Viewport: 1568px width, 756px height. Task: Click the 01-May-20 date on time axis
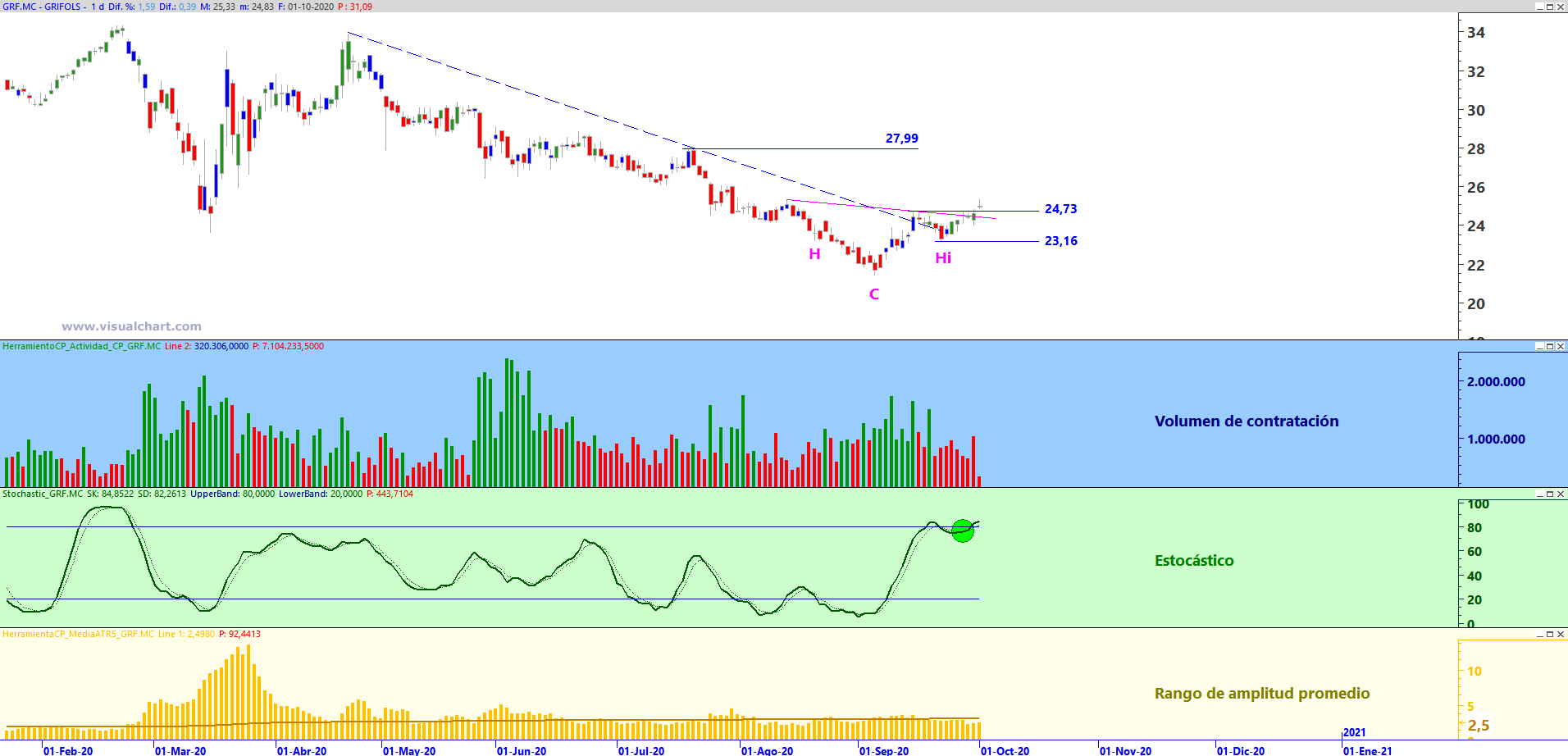409,750
